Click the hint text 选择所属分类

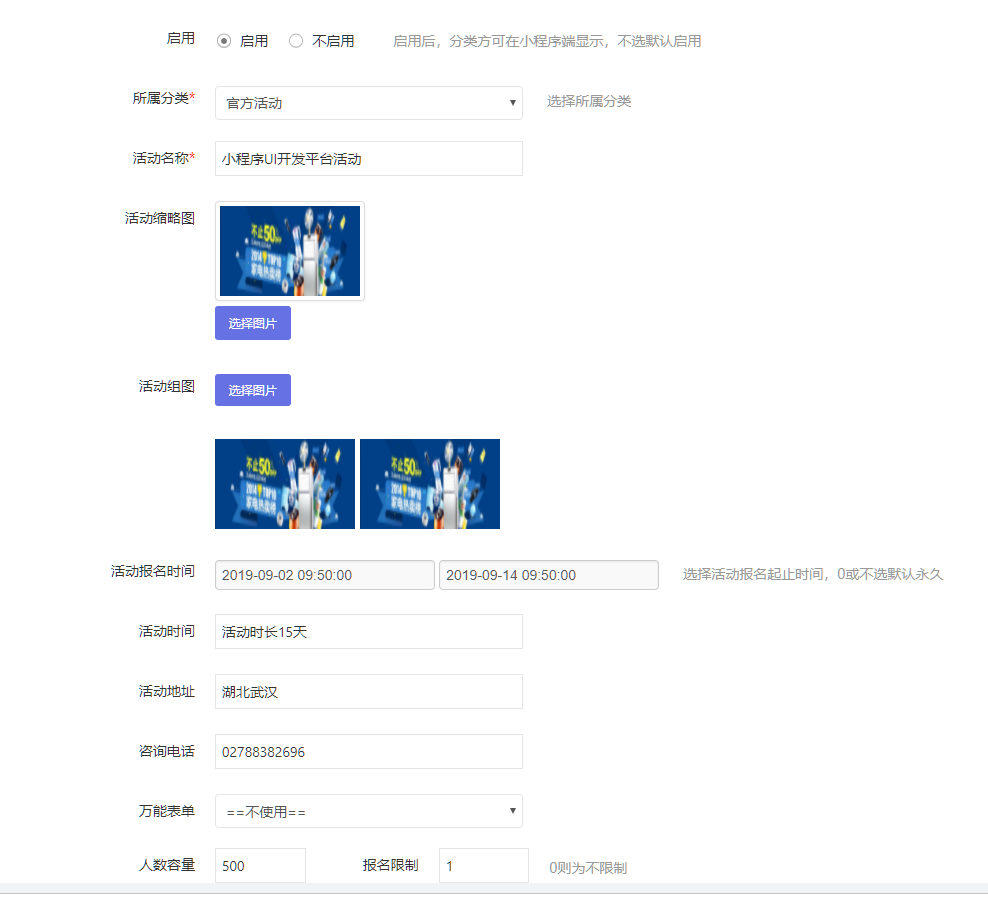pos(589,101)
